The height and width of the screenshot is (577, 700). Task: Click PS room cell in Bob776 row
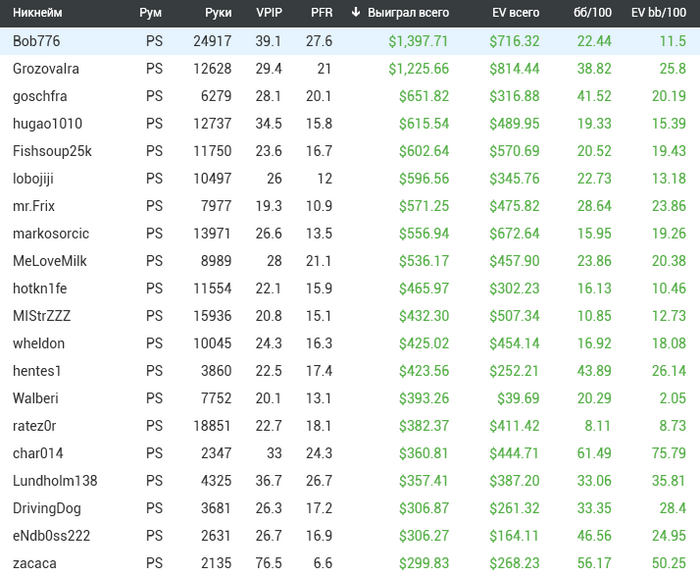click(154, 41)
